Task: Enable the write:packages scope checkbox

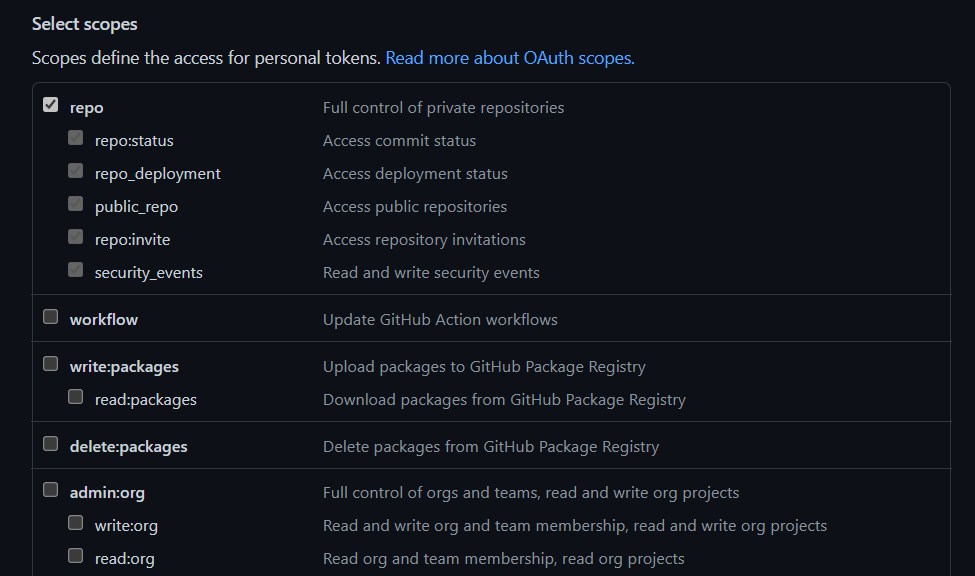Action: click(x=51, y=364)
